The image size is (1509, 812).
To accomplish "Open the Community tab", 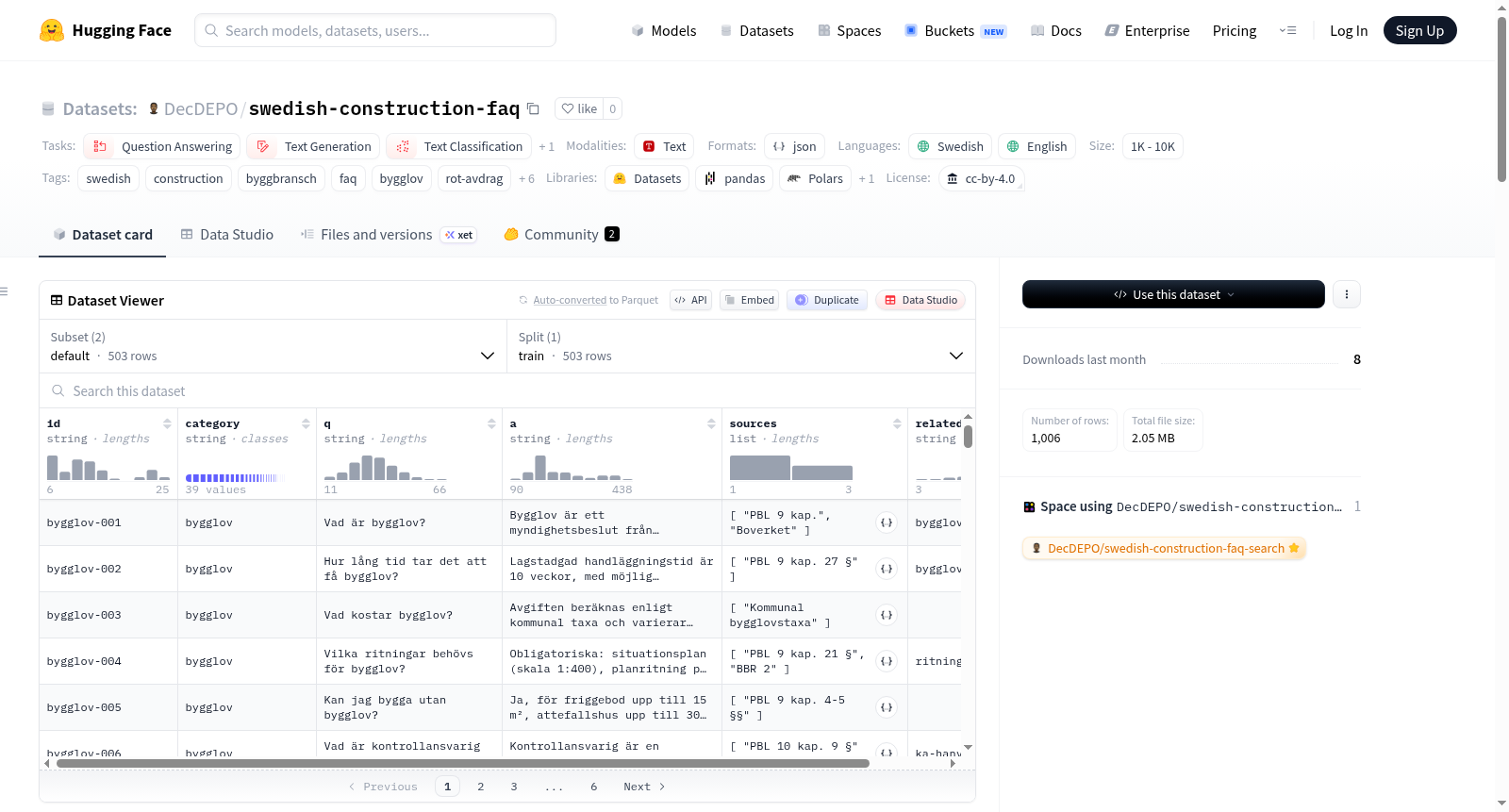I will coord(562,235).
